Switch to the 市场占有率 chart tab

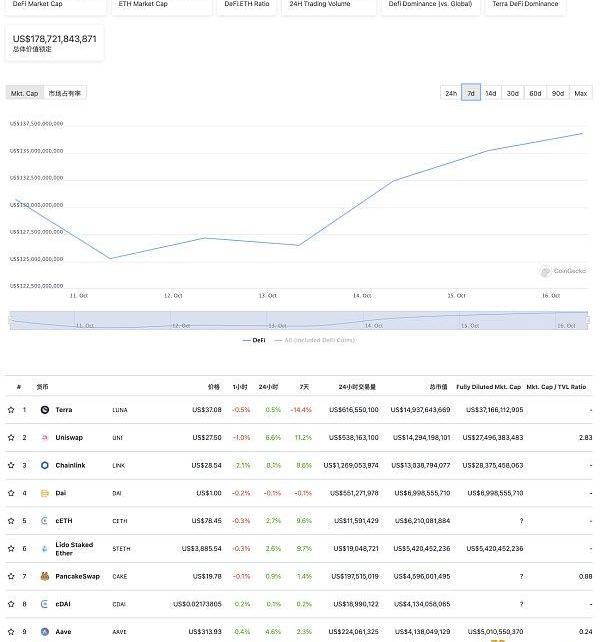point(66,93)
